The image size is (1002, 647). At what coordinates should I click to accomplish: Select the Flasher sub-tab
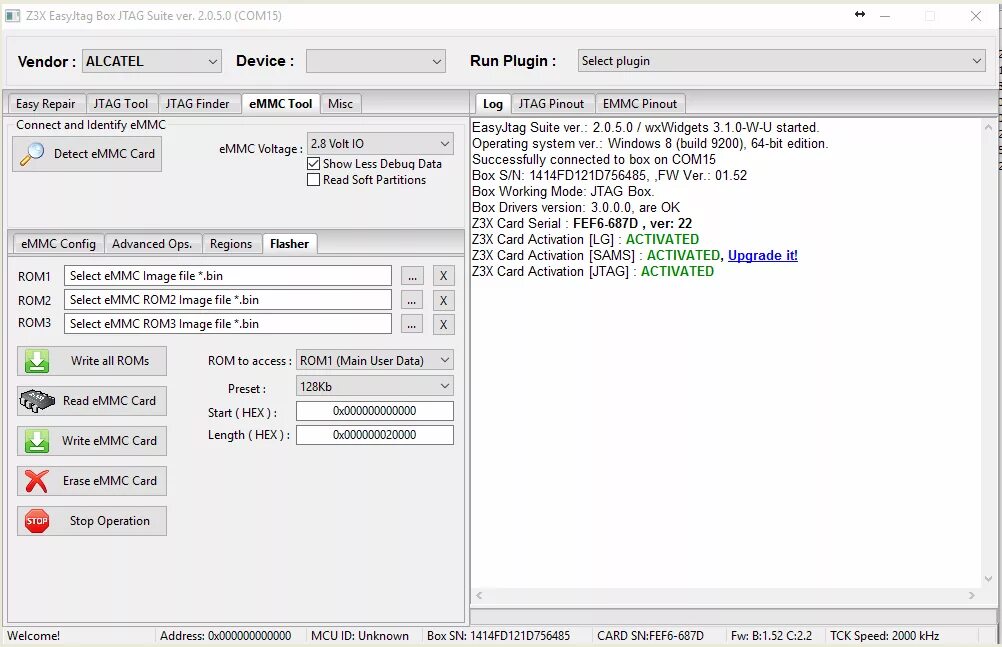(289, 244)
